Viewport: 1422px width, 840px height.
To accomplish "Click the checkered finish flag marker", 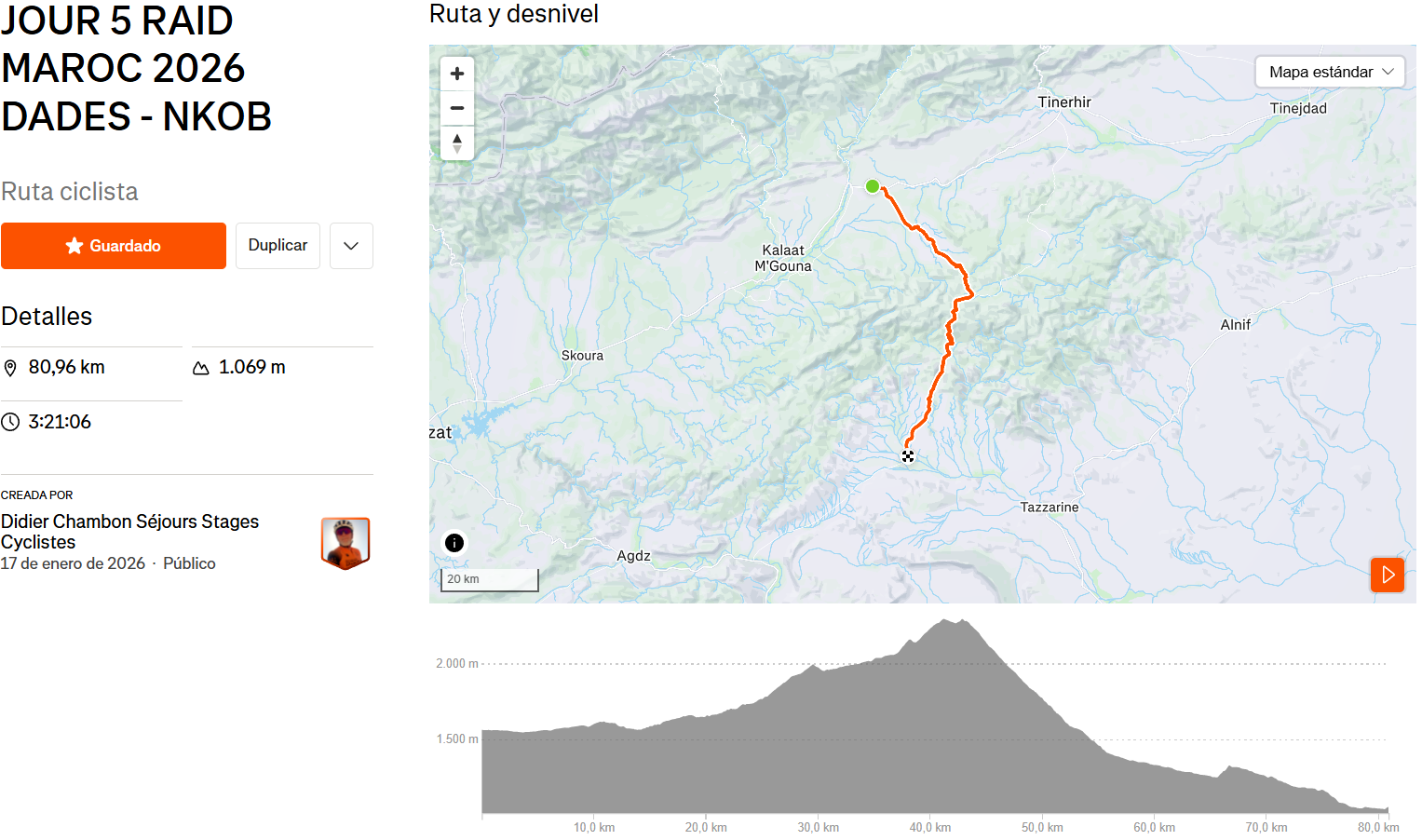I will pyautogui.click(x=908, y=456).
